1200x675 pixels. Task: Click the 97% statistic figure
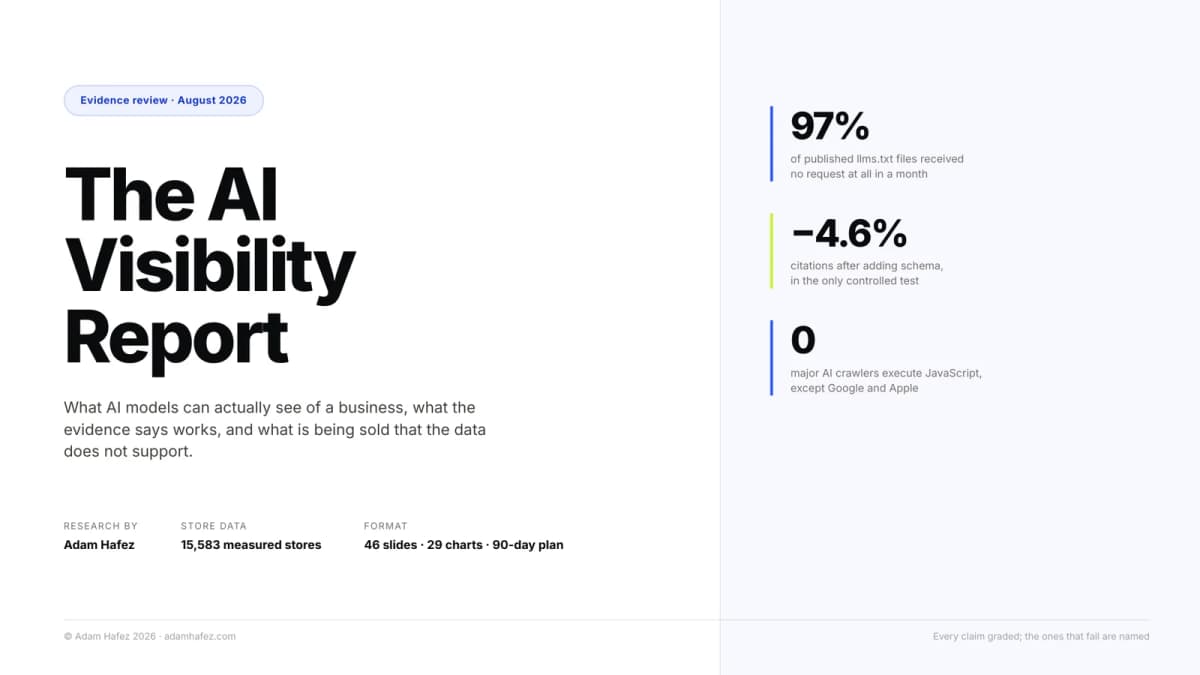tap(830, 126)
